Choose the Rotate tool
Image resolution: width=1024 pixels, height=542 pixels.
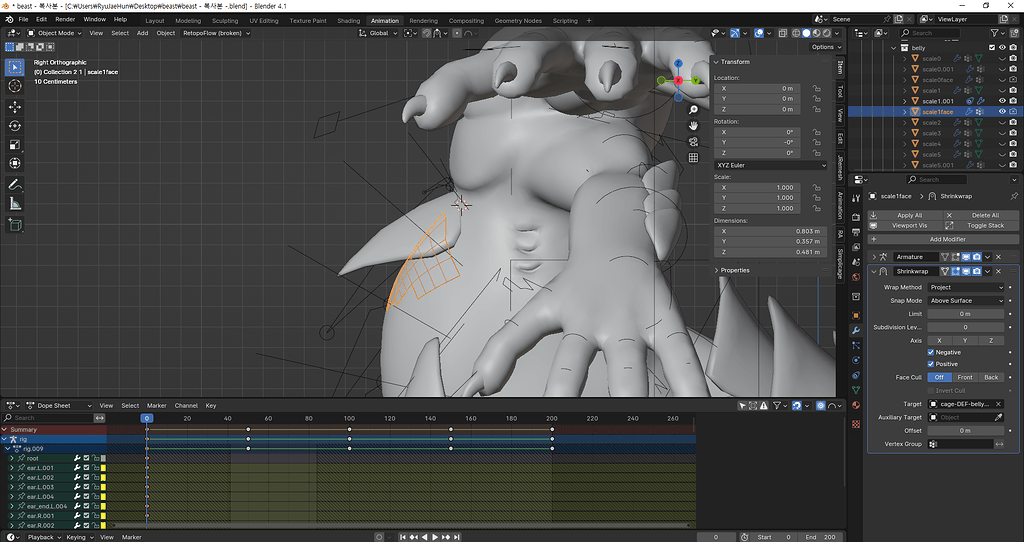click(x=15, y=126)
